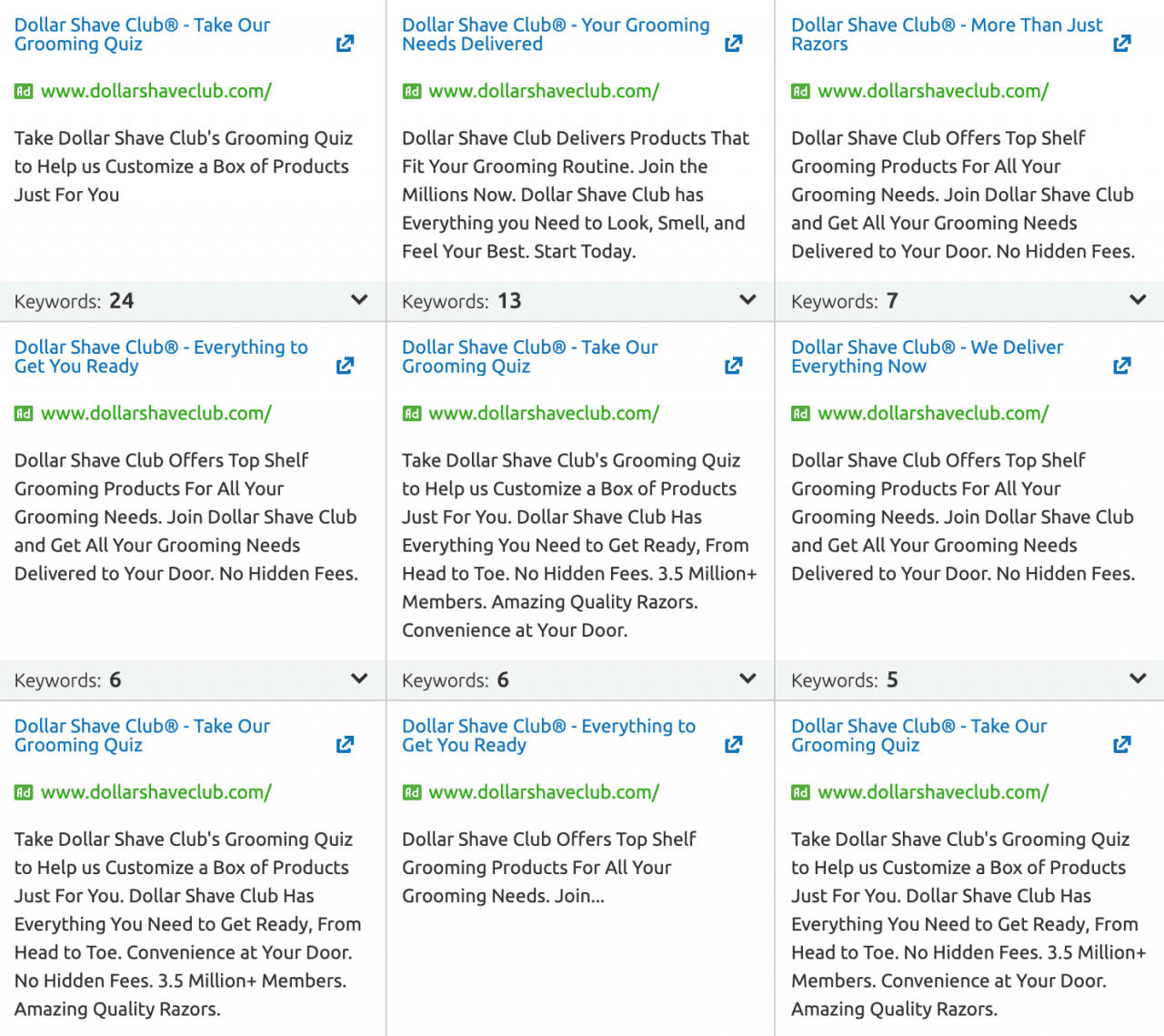Viewport: 1164px width, 1036px height.
Task: Click description 'Dollar Shave Club Delivers Products That Fit'
Action: click(576, 195)
